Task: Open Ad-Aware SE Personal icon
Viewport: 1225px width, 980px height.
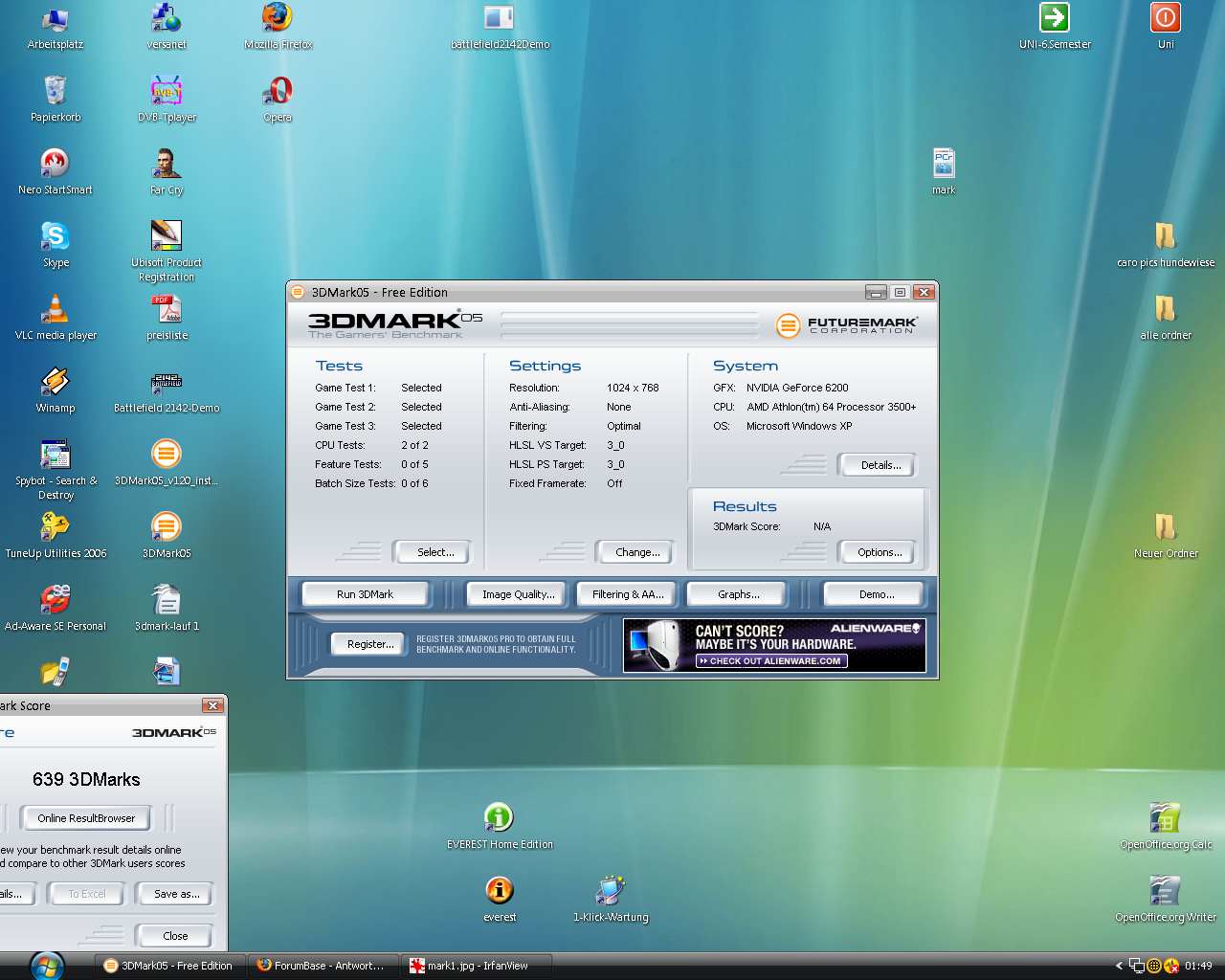Action: [56, 609]
